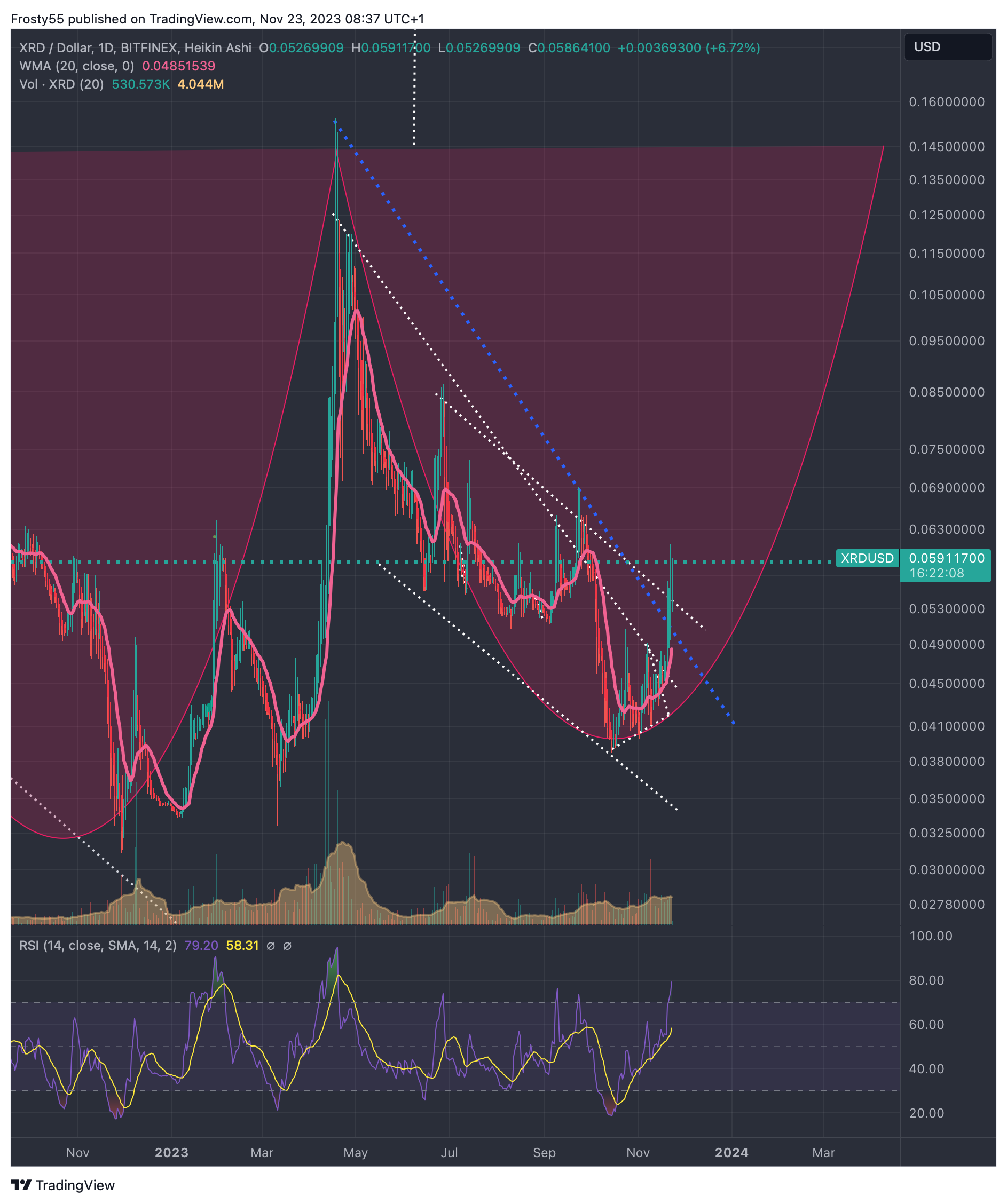The height and width of the screenshot is (1204, 1007).
Task: Click the change value +0.00369300 (+6.72%)
Action: [x=689, y=47]
